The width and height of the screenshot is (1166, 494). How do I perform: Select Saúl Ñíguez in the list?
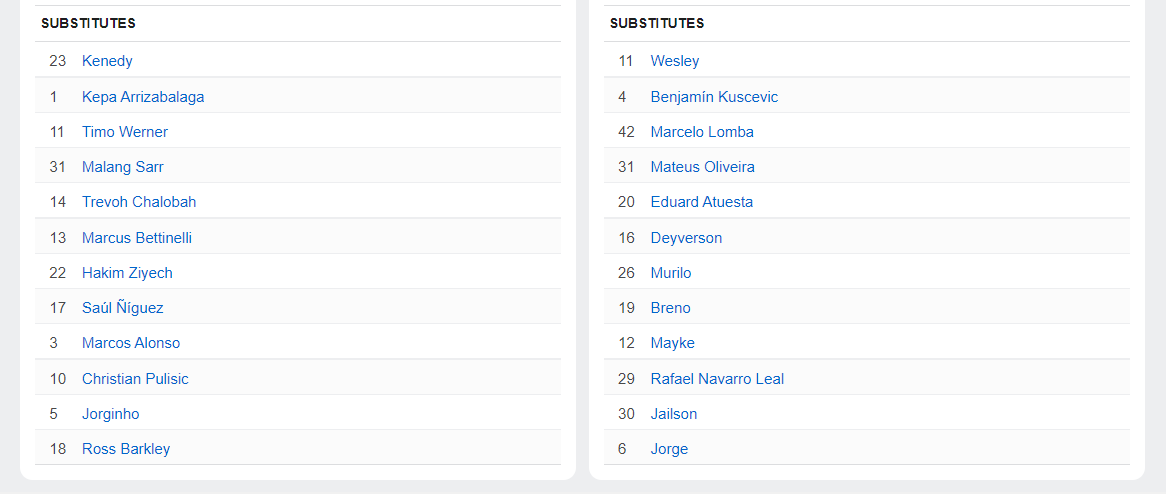point(123,308)
